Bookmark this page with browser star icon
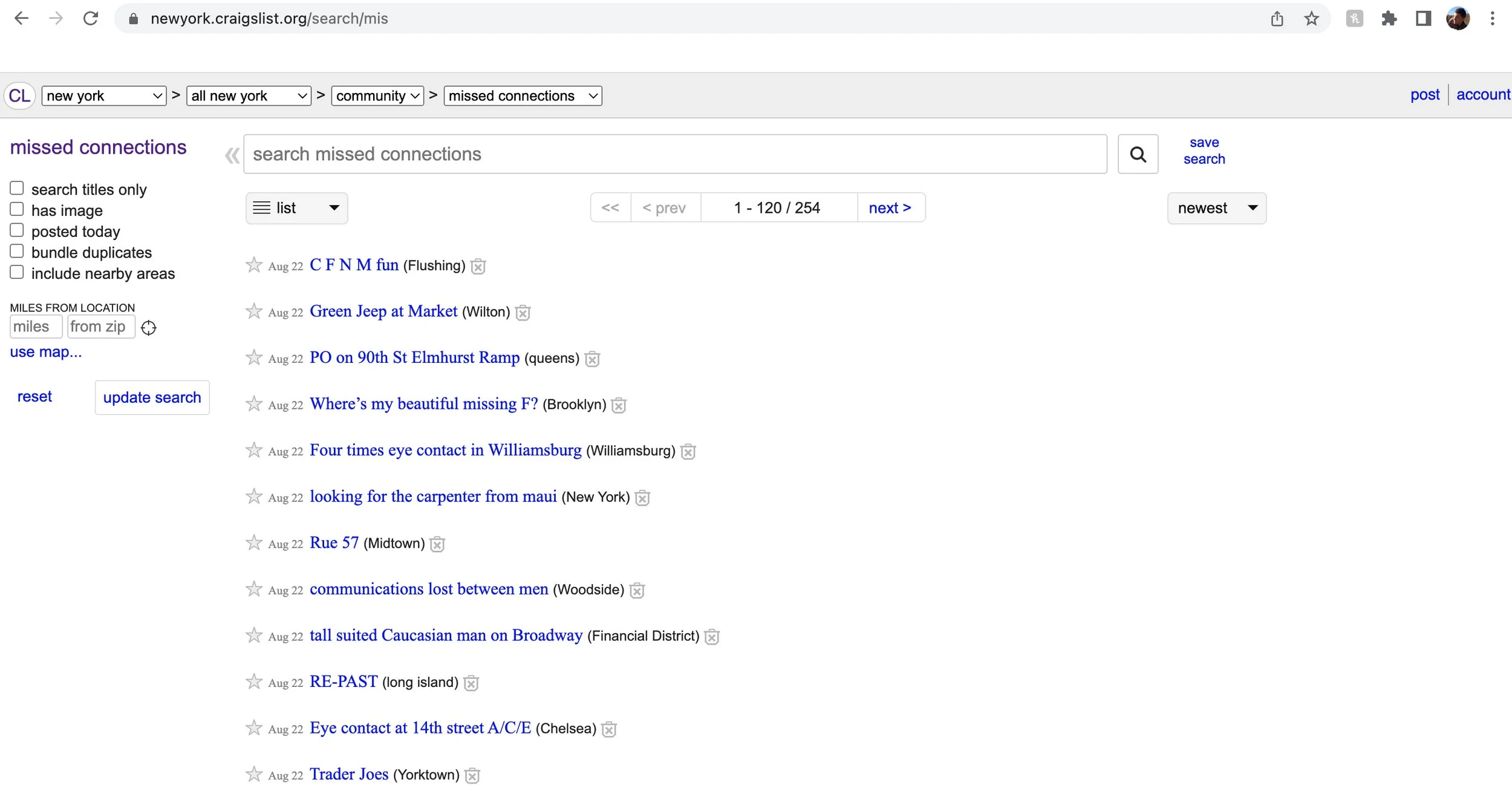 coord(1311,19)
